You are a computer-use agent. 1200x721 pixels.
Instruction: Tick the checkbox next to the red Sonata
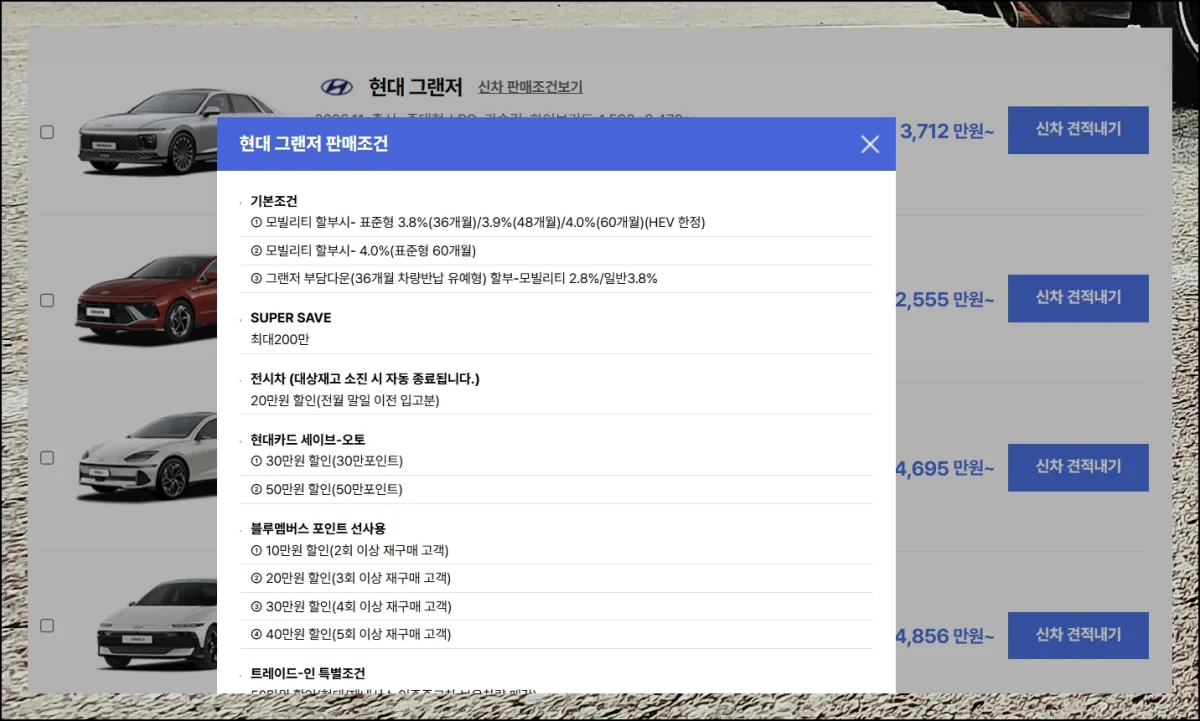tap(47, 300)
